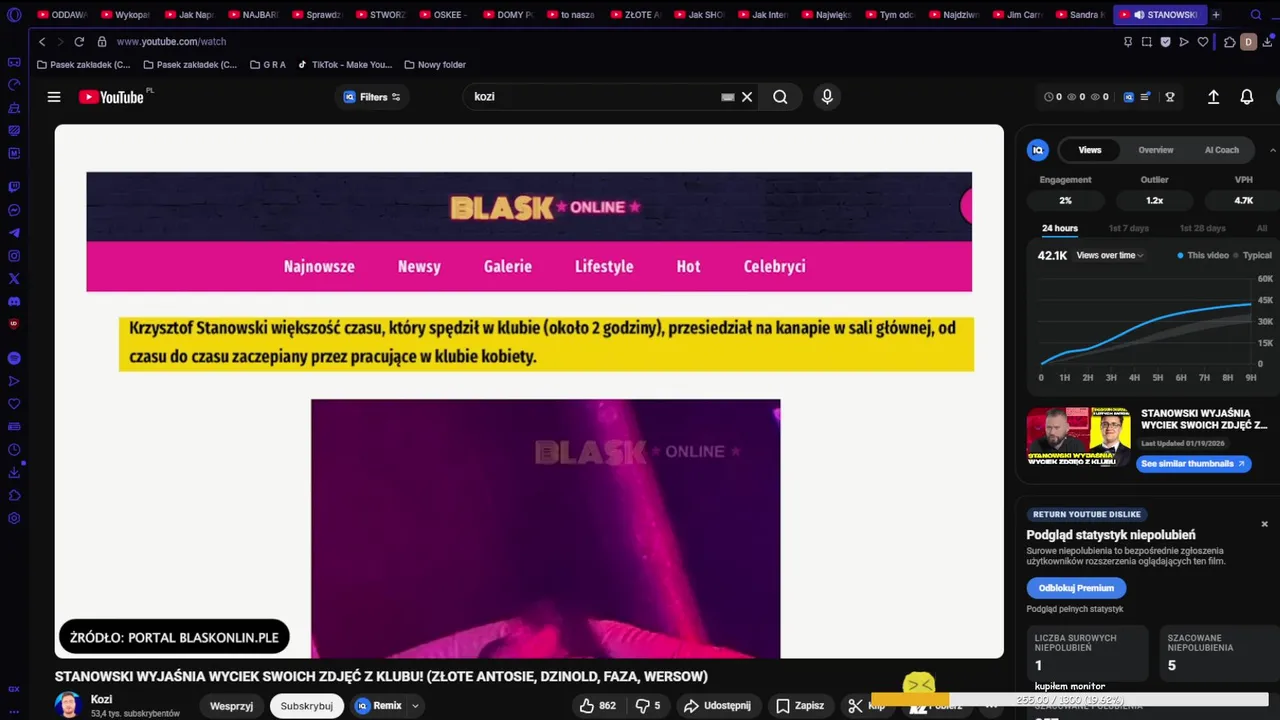Viewport: 1280px width, 720px height.
Task: Switch to the 'ODDAWA' tab
Action: pyautogui.click(x=62, y=15)
